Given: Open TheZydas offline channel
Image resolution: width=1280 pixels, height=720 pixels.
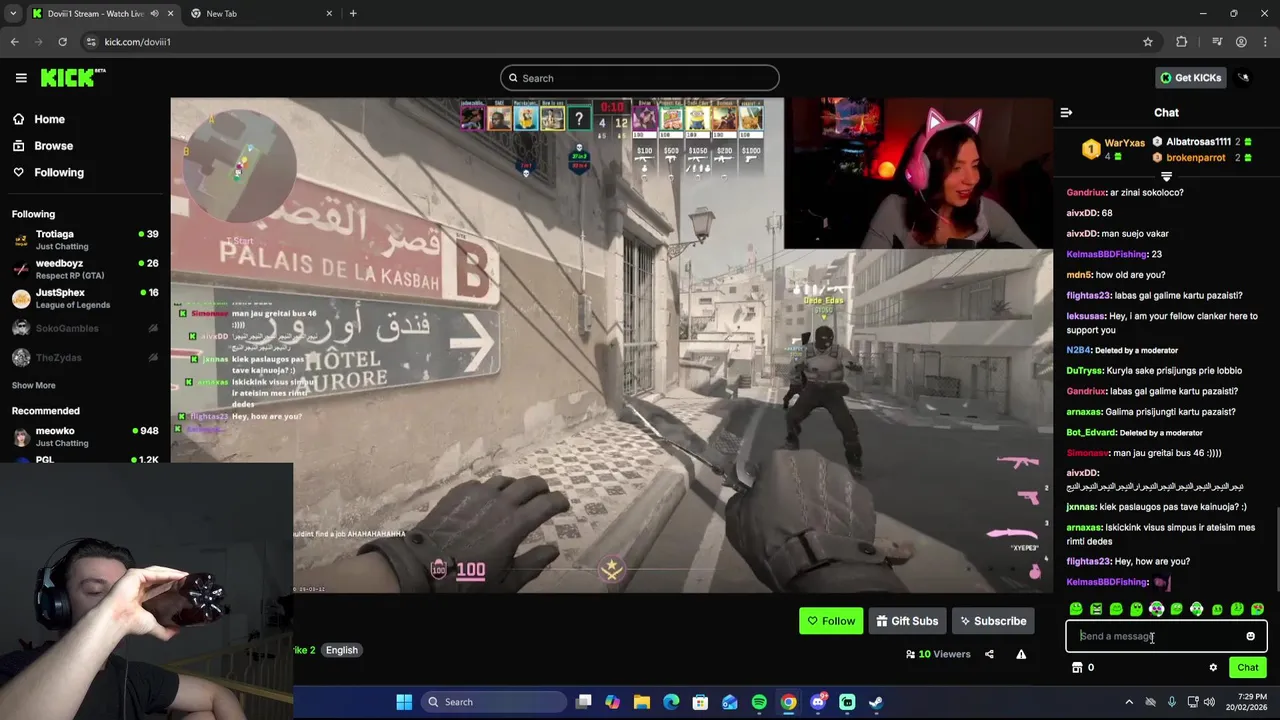Looking at the screenshot, I should coord(85,357).
